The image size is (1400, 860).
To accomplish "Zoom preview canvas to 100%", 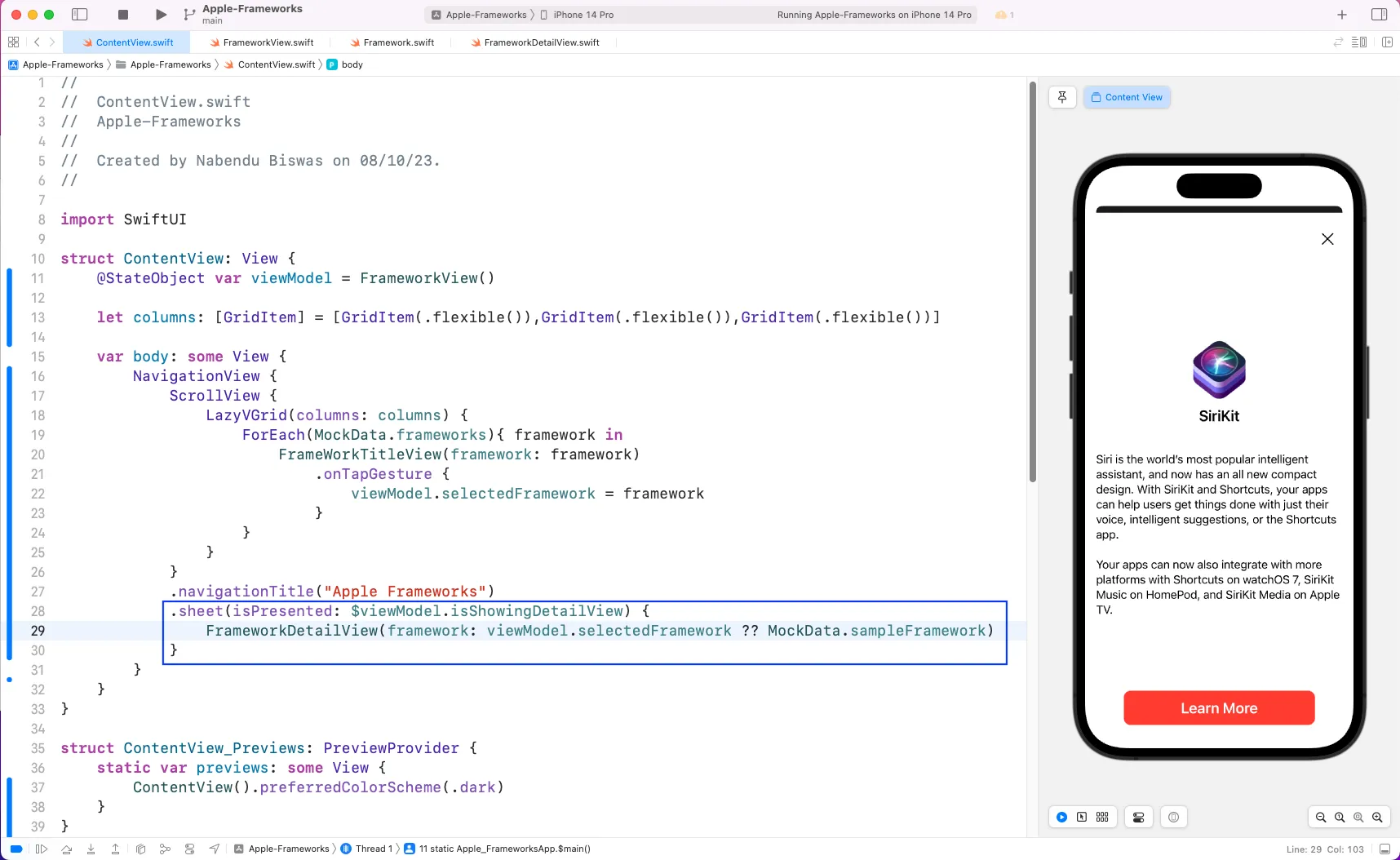I will 1340,817.
